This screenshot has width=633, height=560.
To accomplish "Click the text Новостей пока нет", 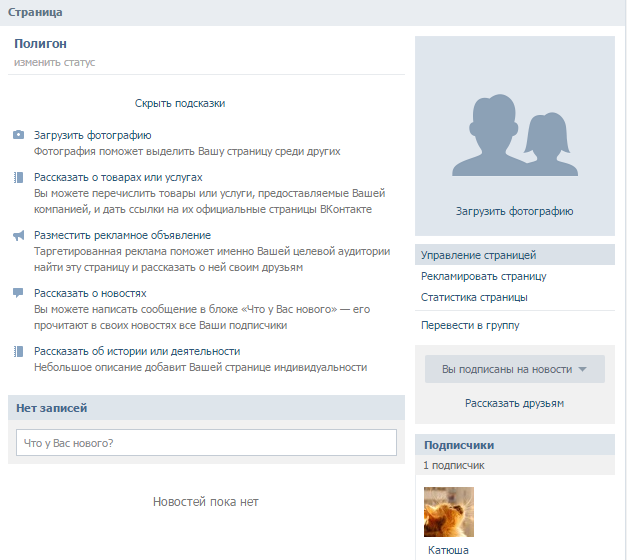I will click(205, 501).
